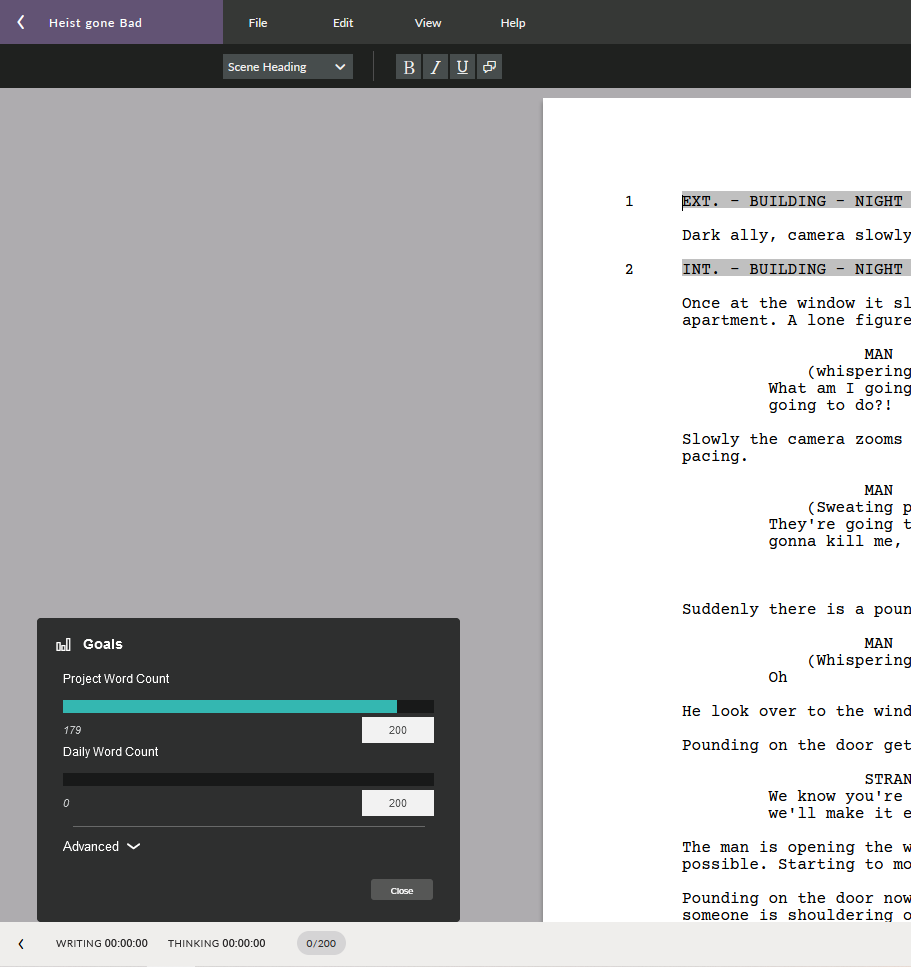Open the Edit menu

[343, 23]
